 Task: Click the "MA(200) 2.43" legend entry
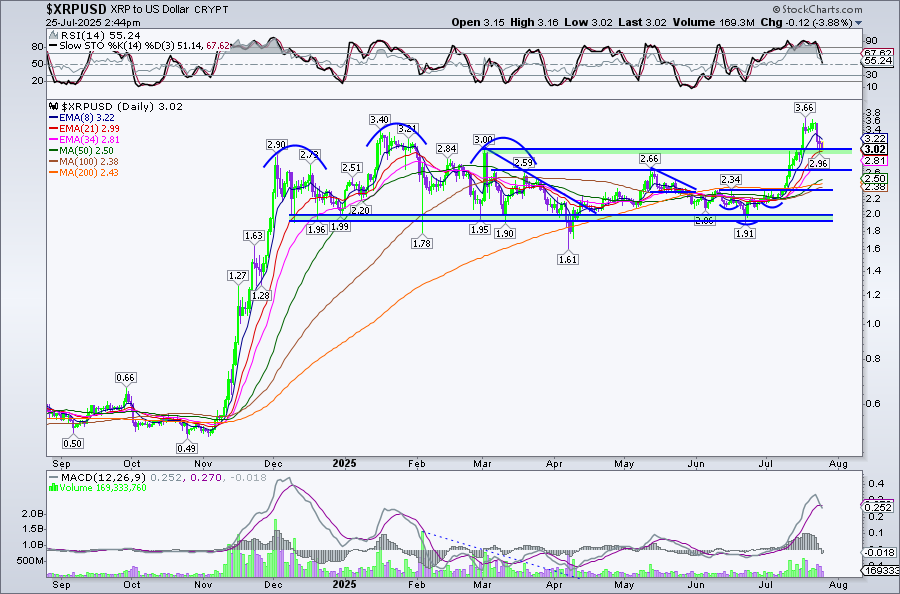[x=84, y=172]
